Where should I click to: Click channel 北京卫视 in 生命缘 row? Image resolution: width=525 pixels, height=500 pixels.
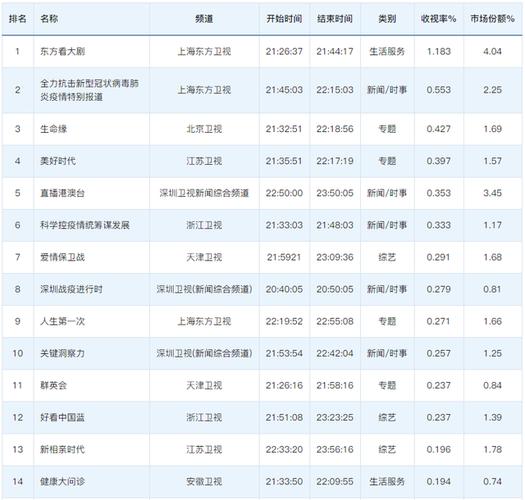tap(204, 129)
